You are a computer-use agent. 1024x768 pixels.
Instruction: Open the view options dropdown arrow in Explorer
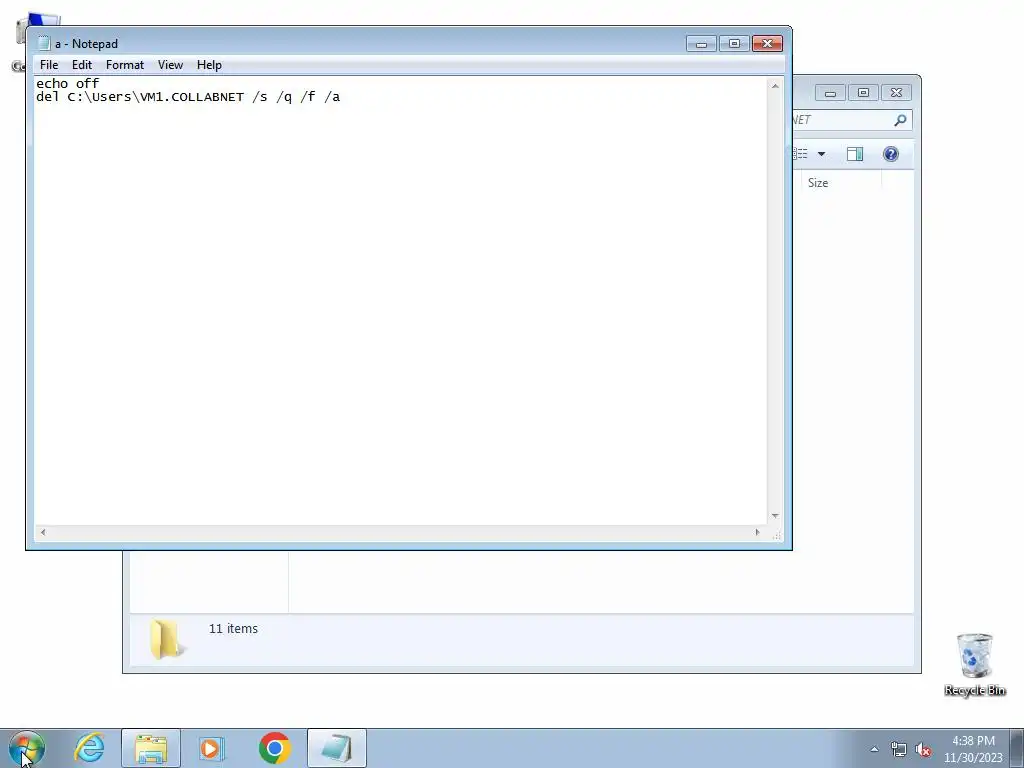[x=822, y=154]
